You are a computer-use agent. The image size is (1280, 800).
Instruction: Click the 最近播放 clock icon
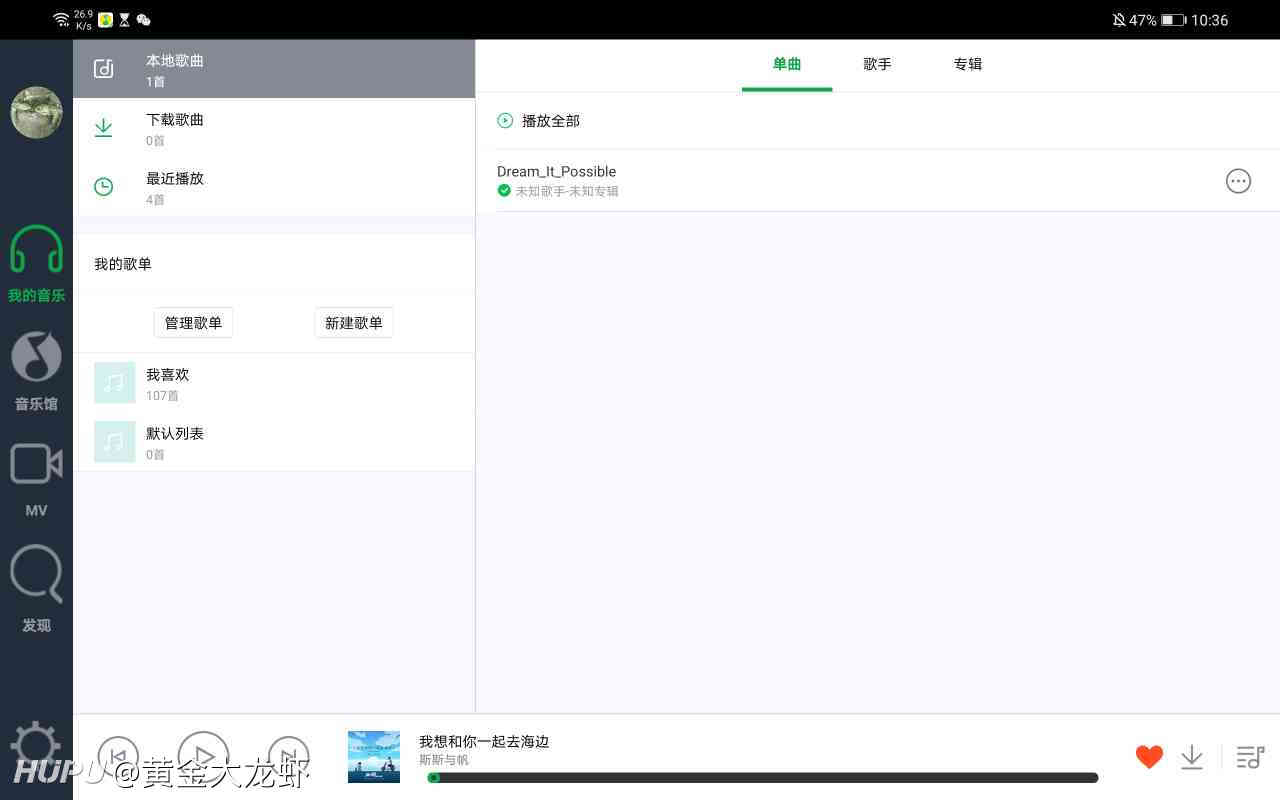(103, 187)
